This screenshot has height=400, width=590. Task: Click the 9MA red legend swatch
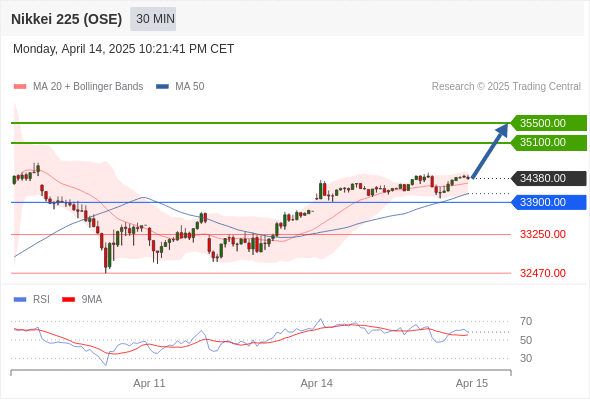click(68, 300)
